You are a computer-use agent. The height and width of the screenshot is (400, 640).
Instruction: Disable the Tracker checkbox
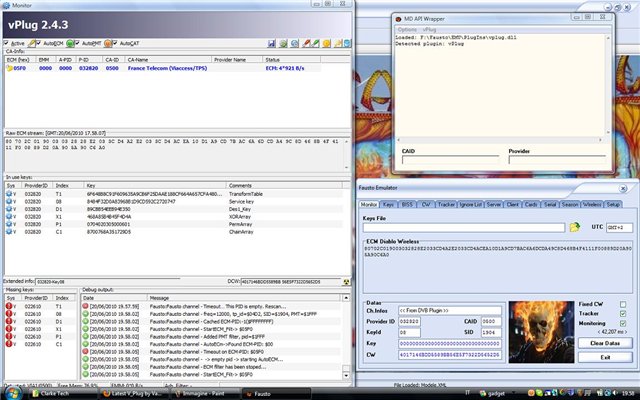[x=623, y=313]
